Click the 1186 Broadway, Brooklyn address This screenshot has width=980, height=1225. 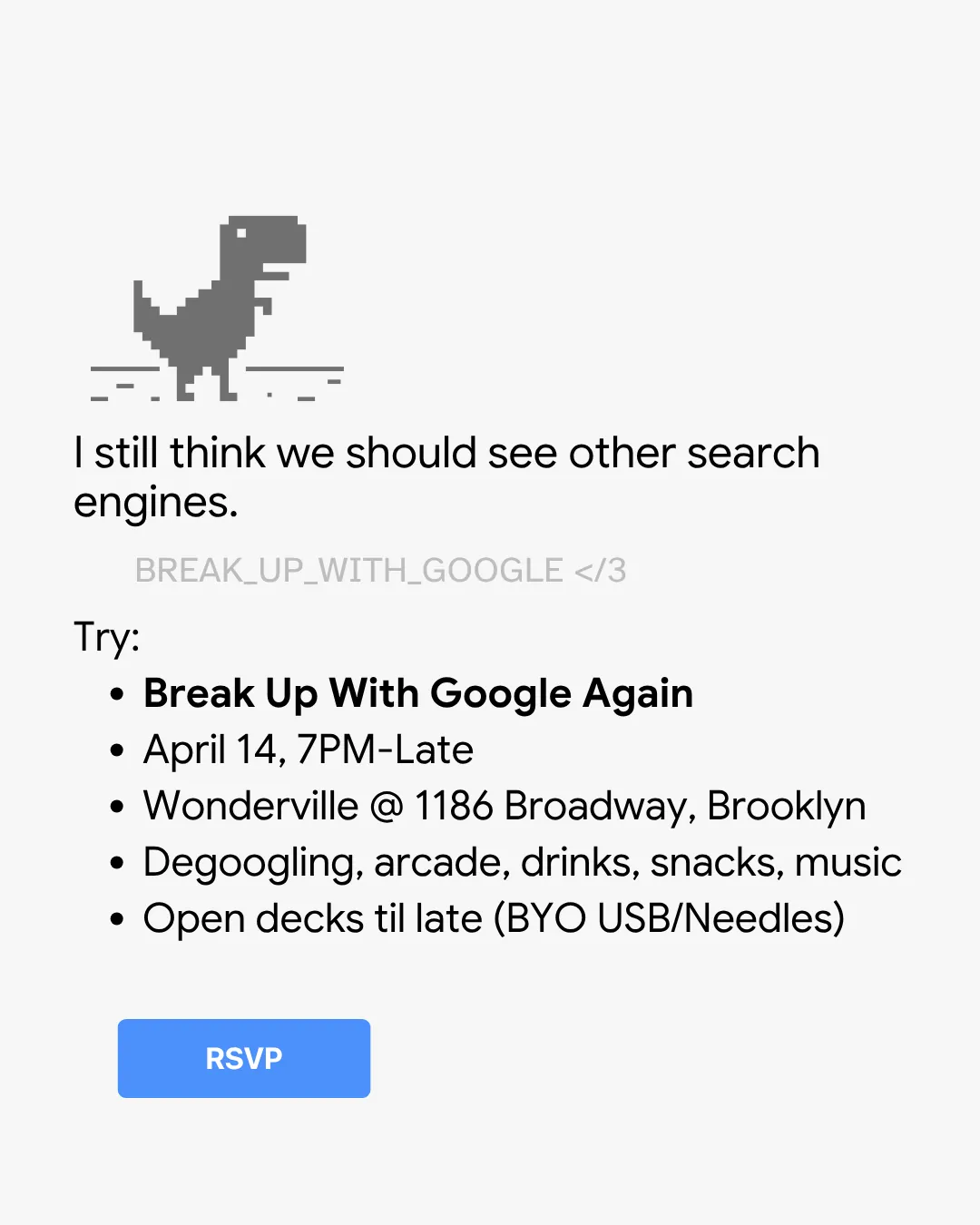coord(640,807)
